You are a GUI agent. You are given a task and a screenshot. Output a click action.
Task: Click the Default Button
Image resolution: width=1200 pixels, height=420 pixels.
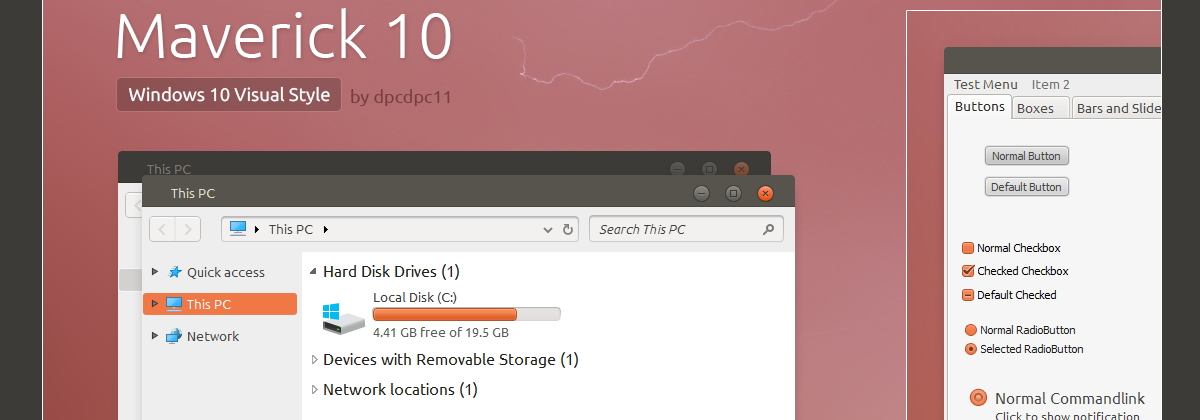(x=1027, y=187)
